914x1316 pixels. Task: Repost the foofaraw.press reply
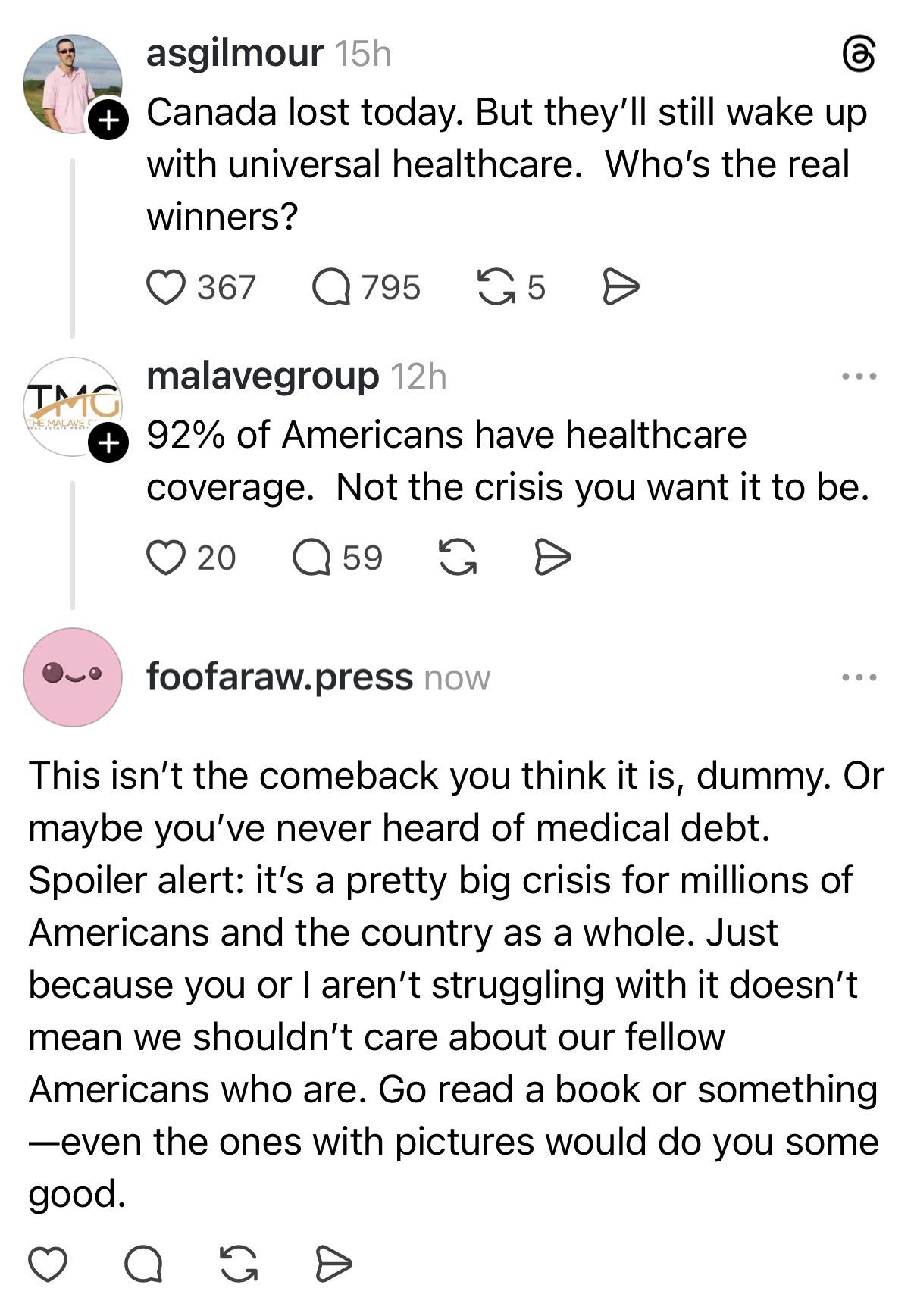[239, 1263]
